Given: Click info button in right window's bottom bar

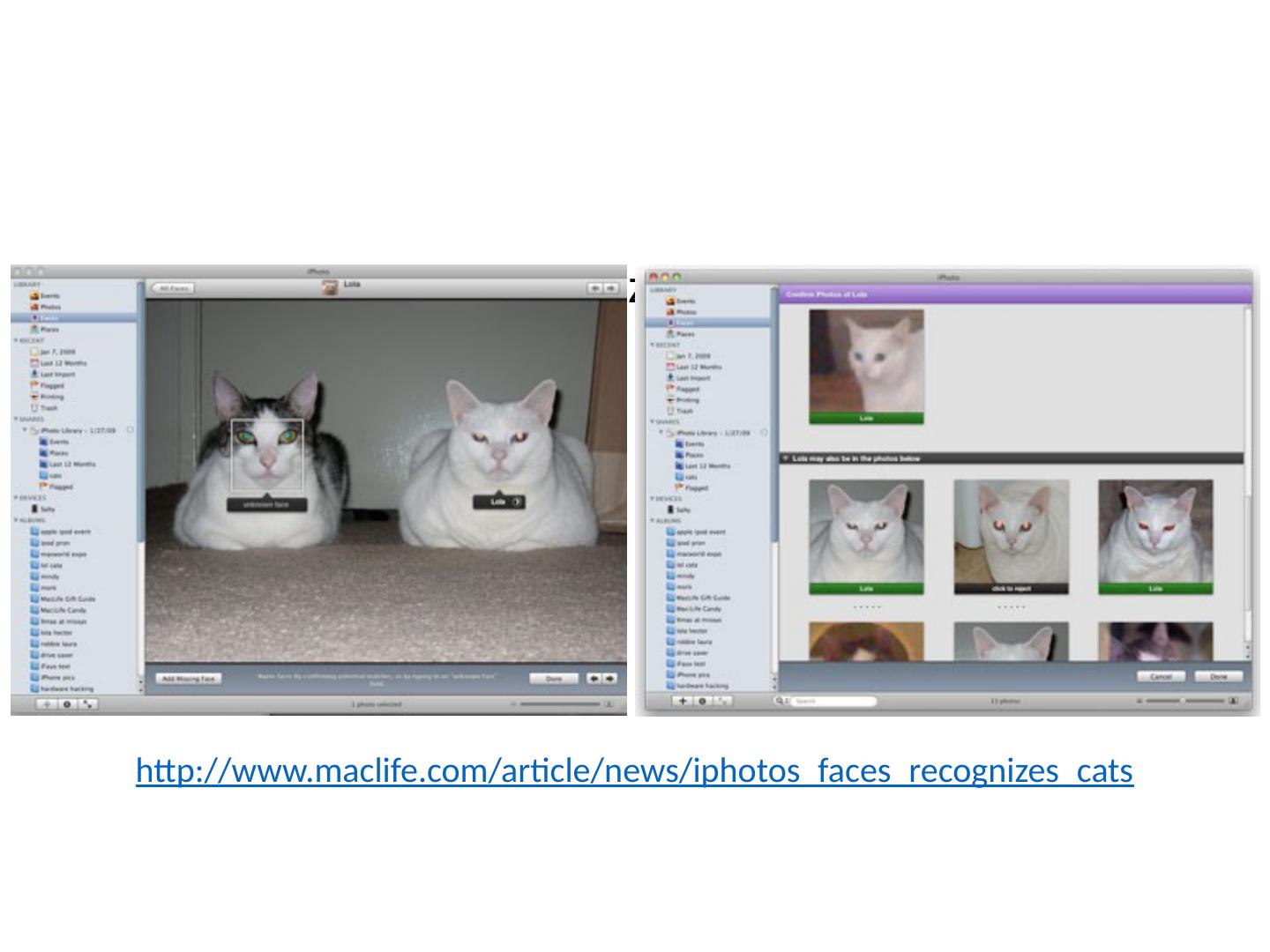Looking at the screenshot, I should (x=703, y=701).
